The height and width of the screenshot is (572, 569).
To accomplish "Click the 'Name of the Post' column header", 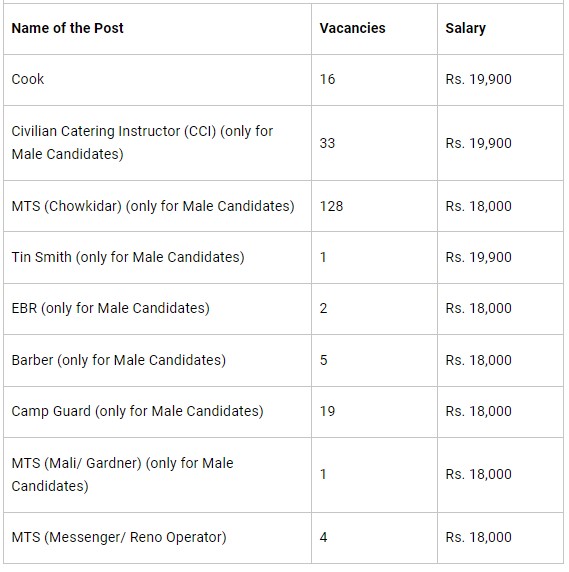I will (67, 28).
